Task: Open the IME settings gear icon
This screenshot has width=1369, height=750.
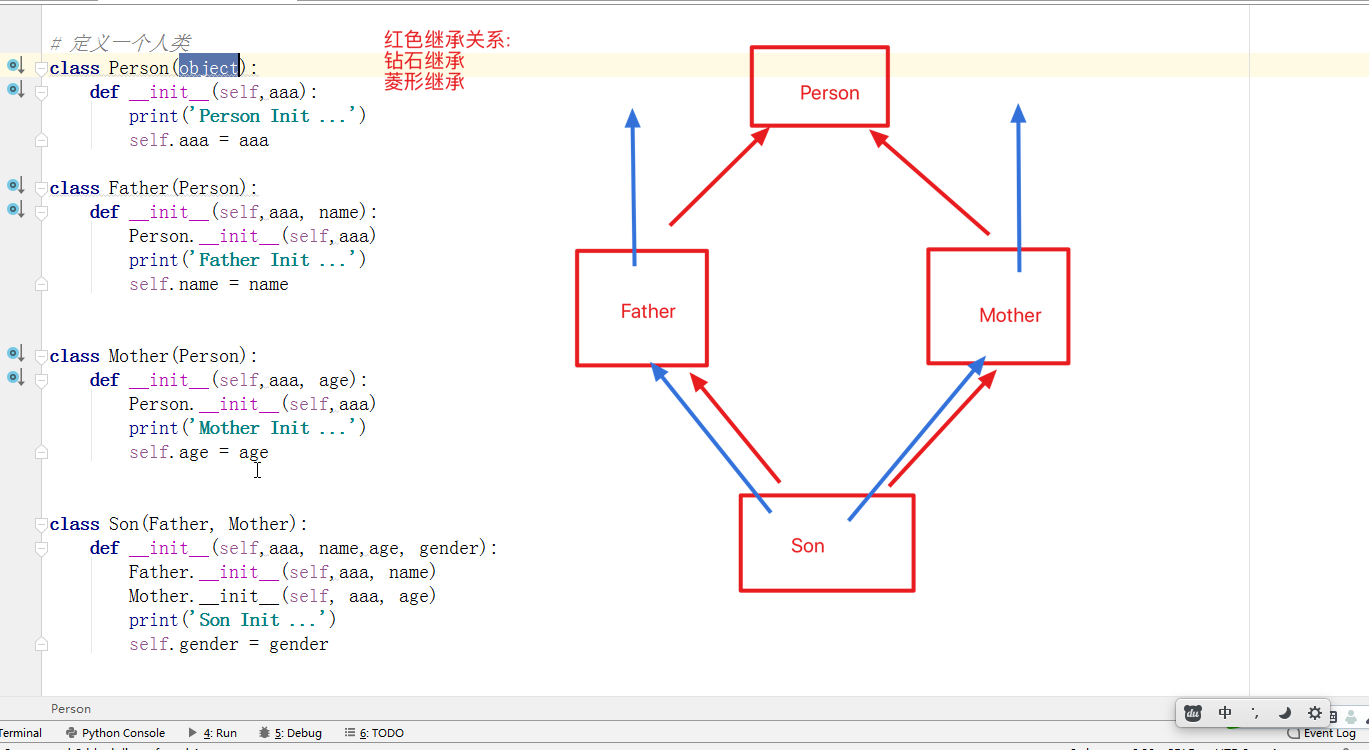Action: pos(1314,713)
